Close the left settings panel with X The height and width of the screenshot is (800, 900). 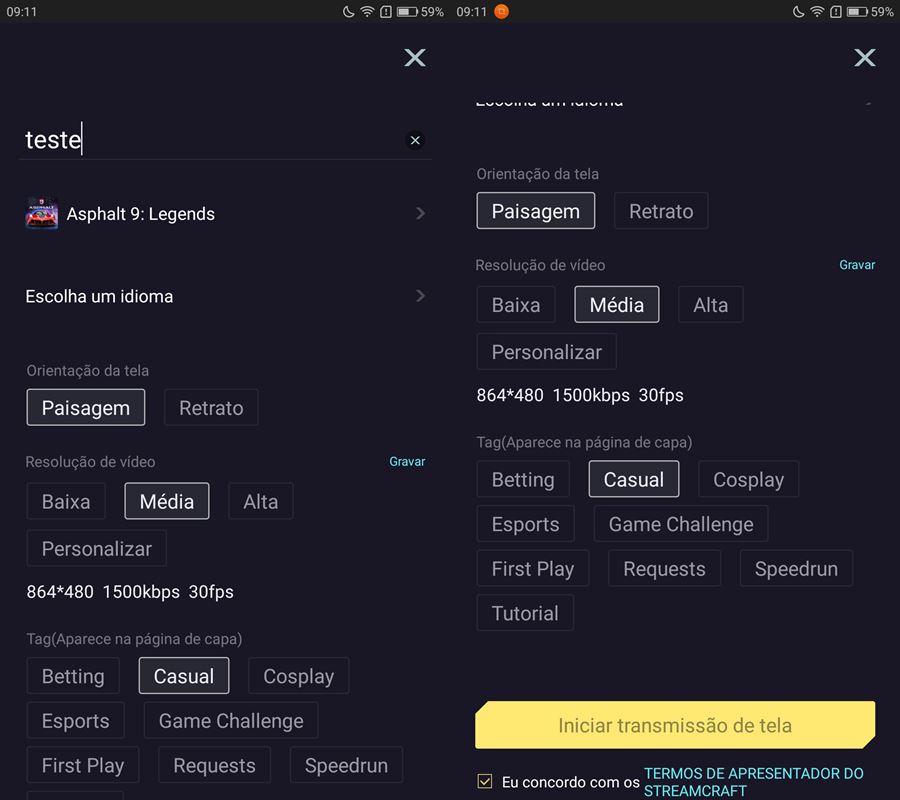click(x=414, y=57)
